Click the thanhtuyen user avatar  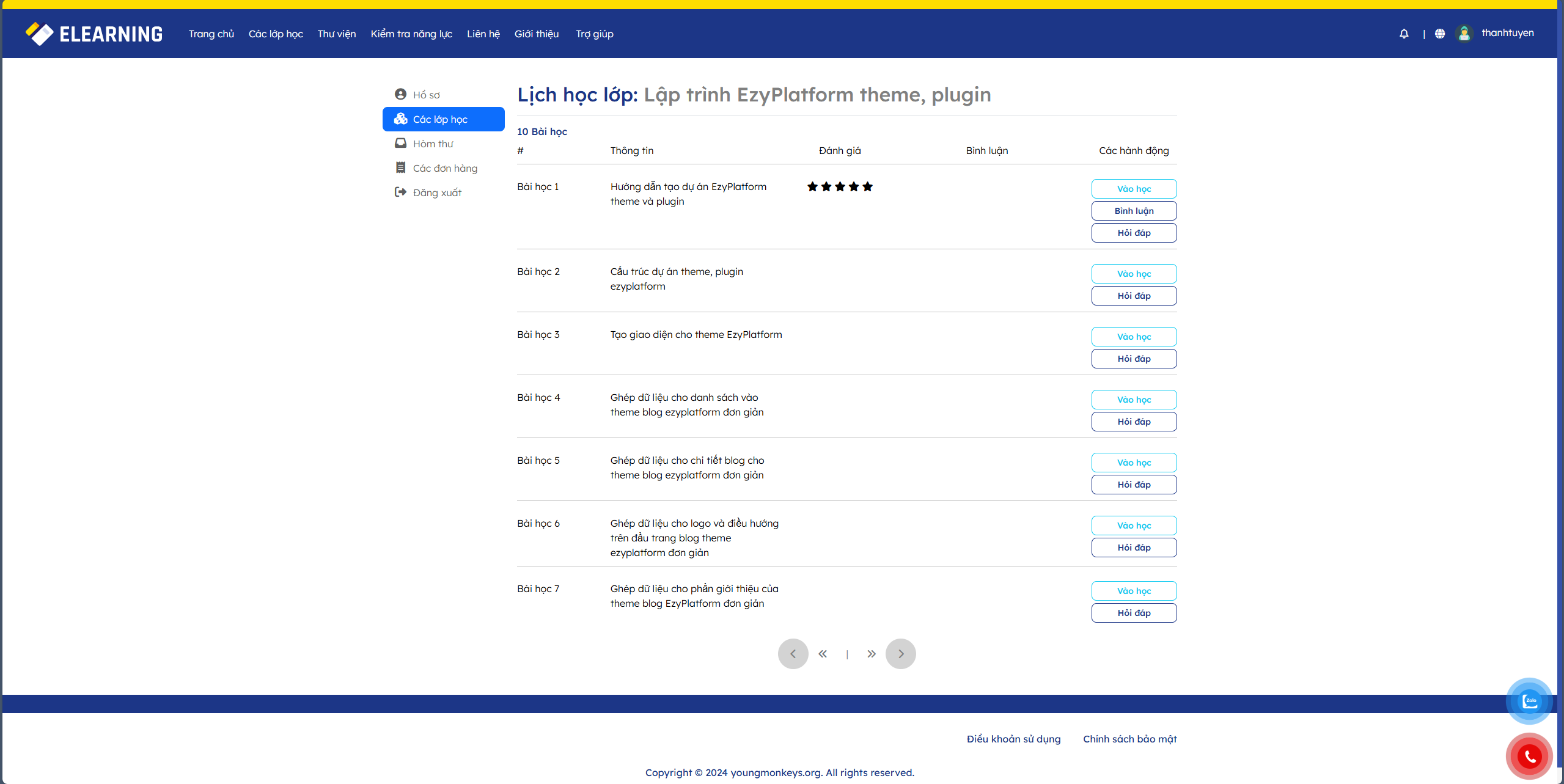pyautogui.click(x=1464, y=33)
